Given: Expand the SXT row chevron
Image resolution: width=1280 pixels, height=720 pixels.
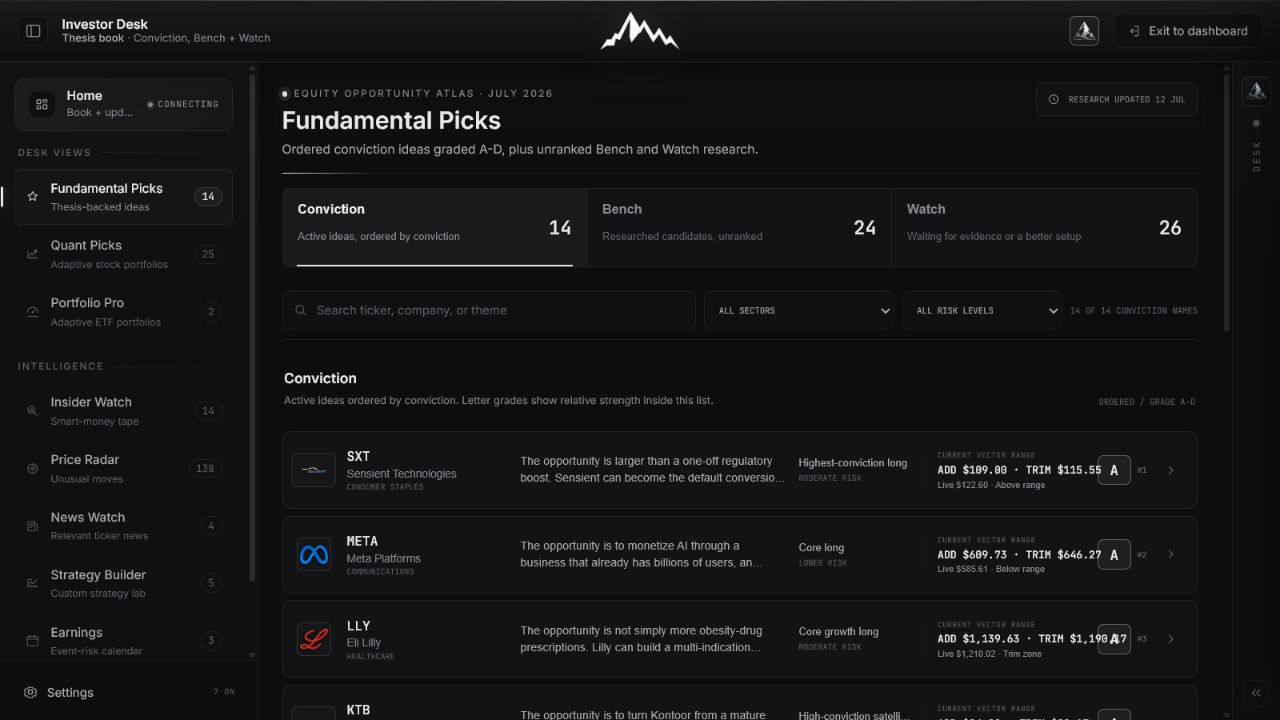Looking at the screenshot, I should pyautogui.click(x=1171, y=470).
